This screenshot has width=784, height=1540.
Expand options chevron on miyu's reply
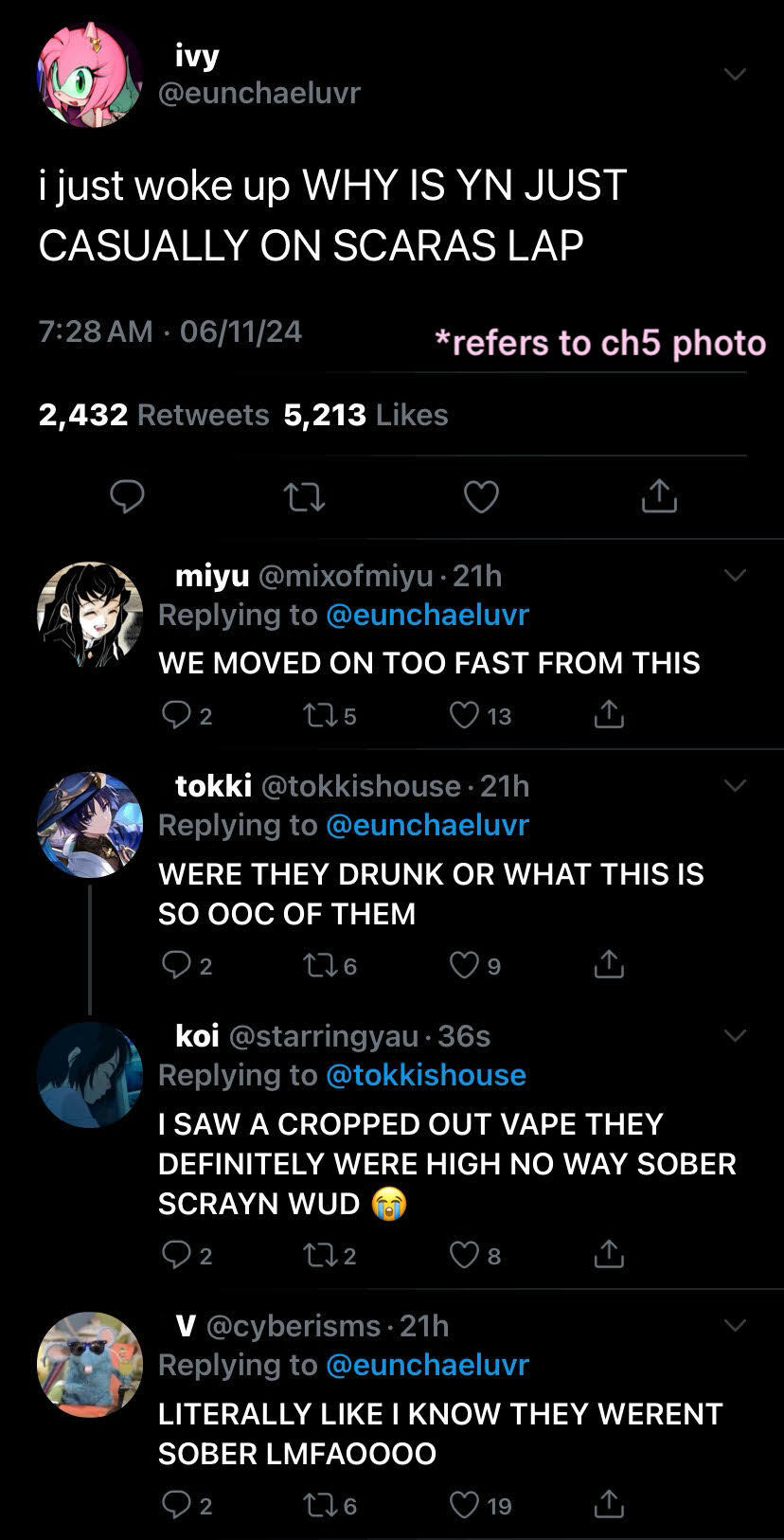[735, 575]
